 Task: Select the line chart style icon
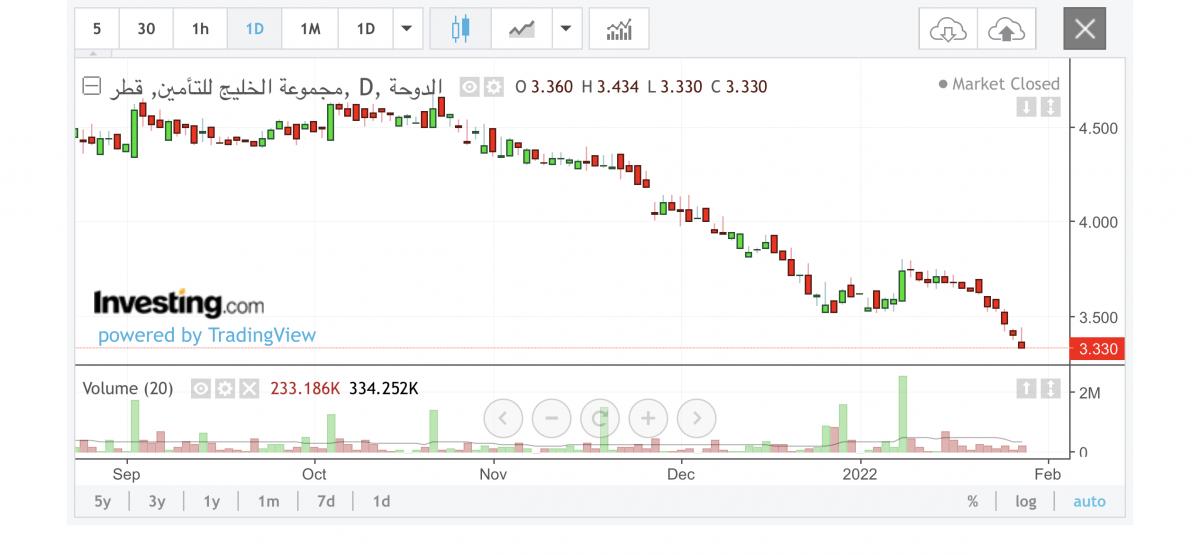[521, 29]
